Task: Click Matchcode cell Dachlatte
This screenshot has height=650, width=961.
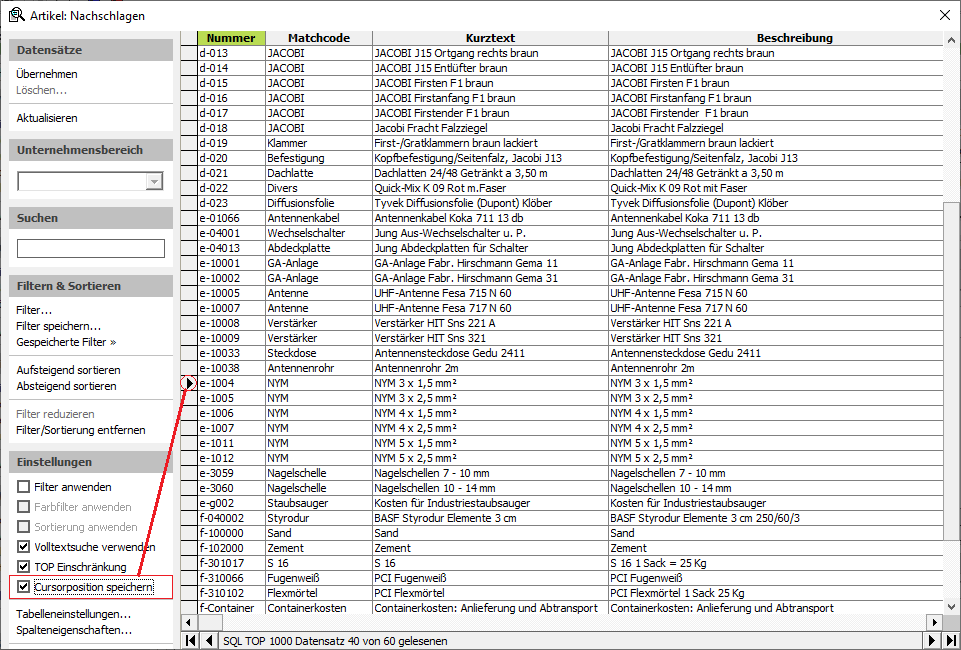Action: 319,173
